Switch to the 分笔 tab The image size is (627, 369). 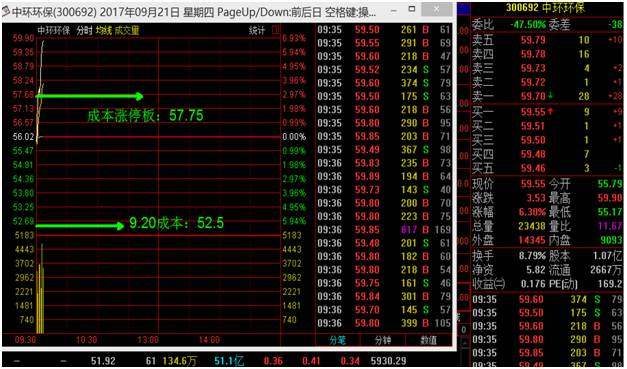[x=338, y=340]
